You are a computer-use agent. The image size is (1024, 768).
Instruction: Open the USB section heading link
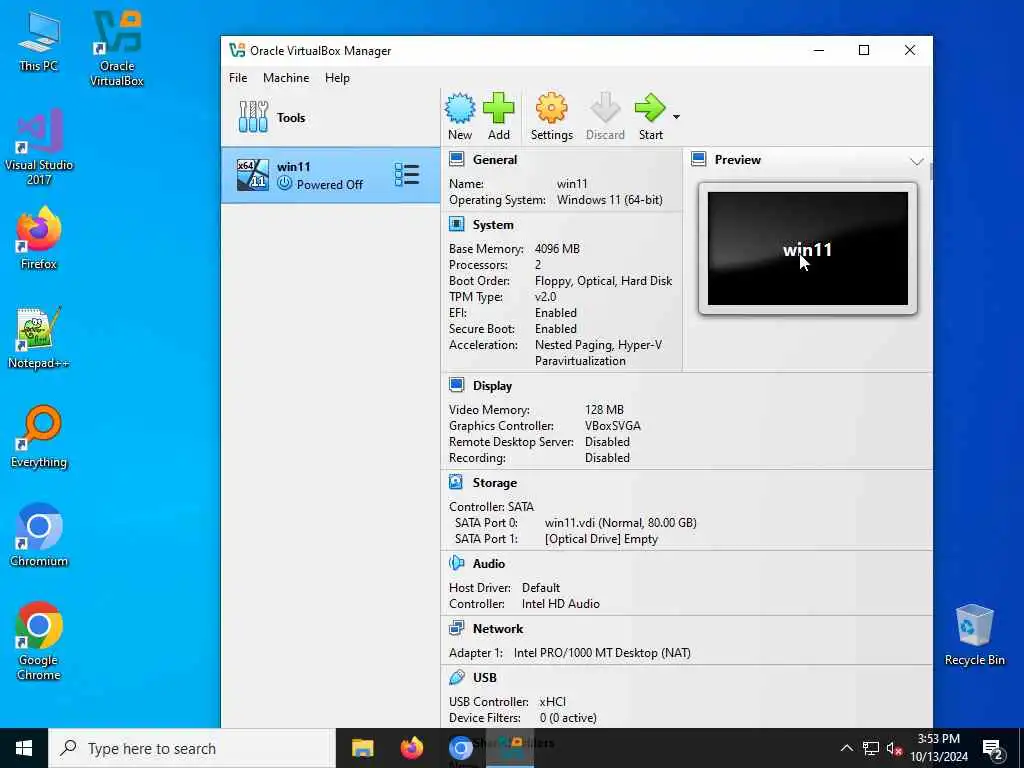485,677
